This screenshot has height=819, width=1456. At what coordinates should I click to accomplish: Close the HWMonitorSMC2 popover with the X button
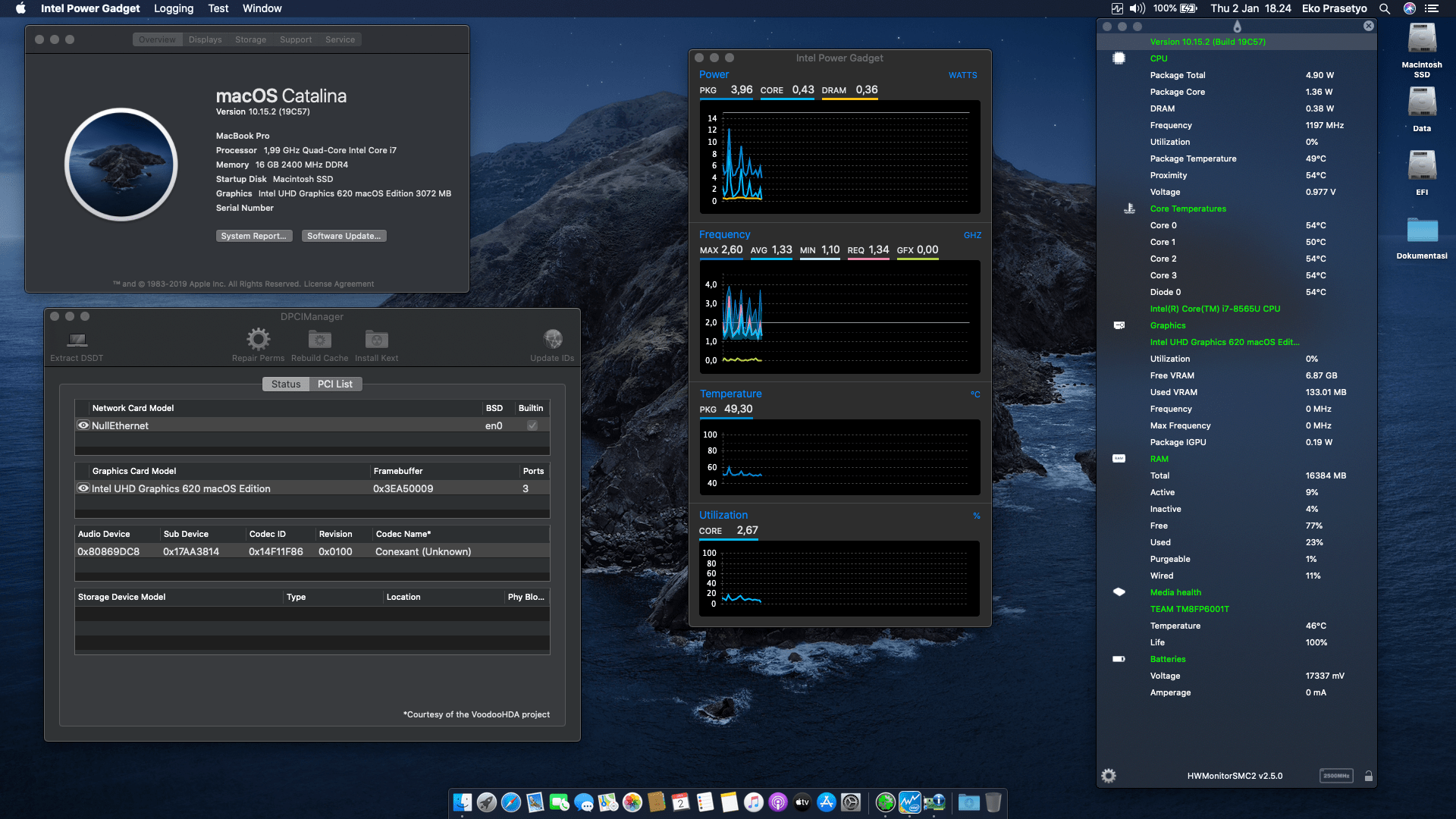coord(1369,26)
